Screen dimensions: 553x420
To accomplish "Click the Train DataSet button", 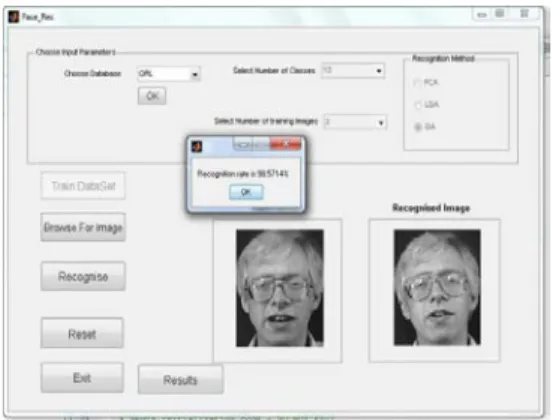I will point(83,186).
